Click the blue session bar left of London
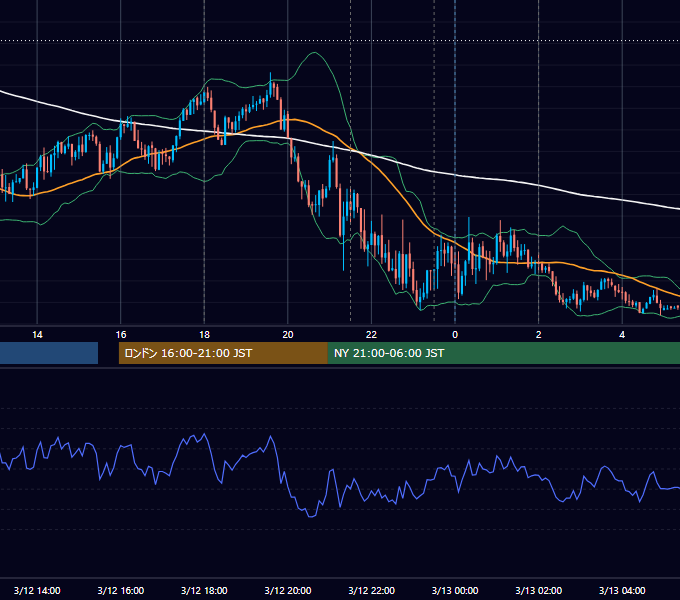The width and height of the screenshot is (680, 600). click(49, 353)
